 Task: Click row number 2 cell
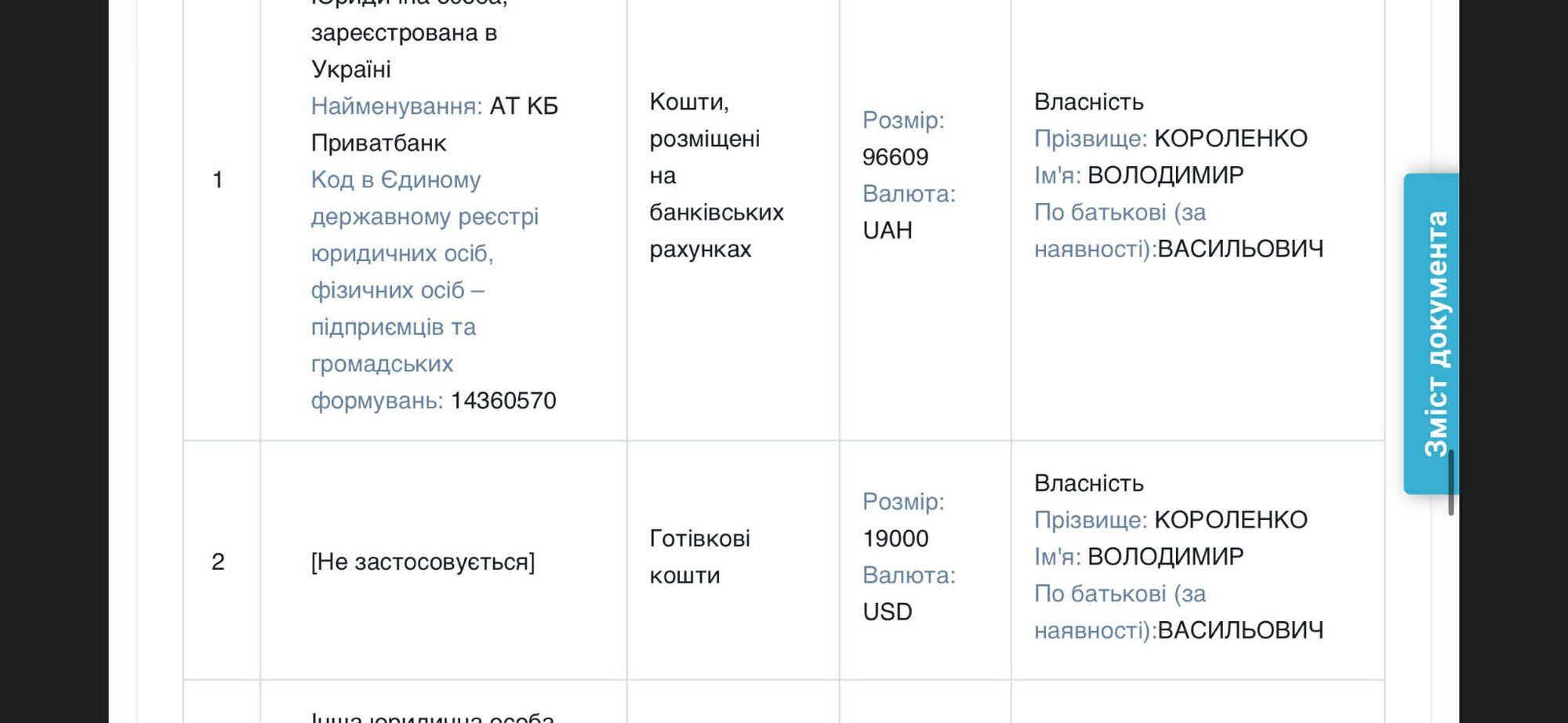click(x=218, y=561)
